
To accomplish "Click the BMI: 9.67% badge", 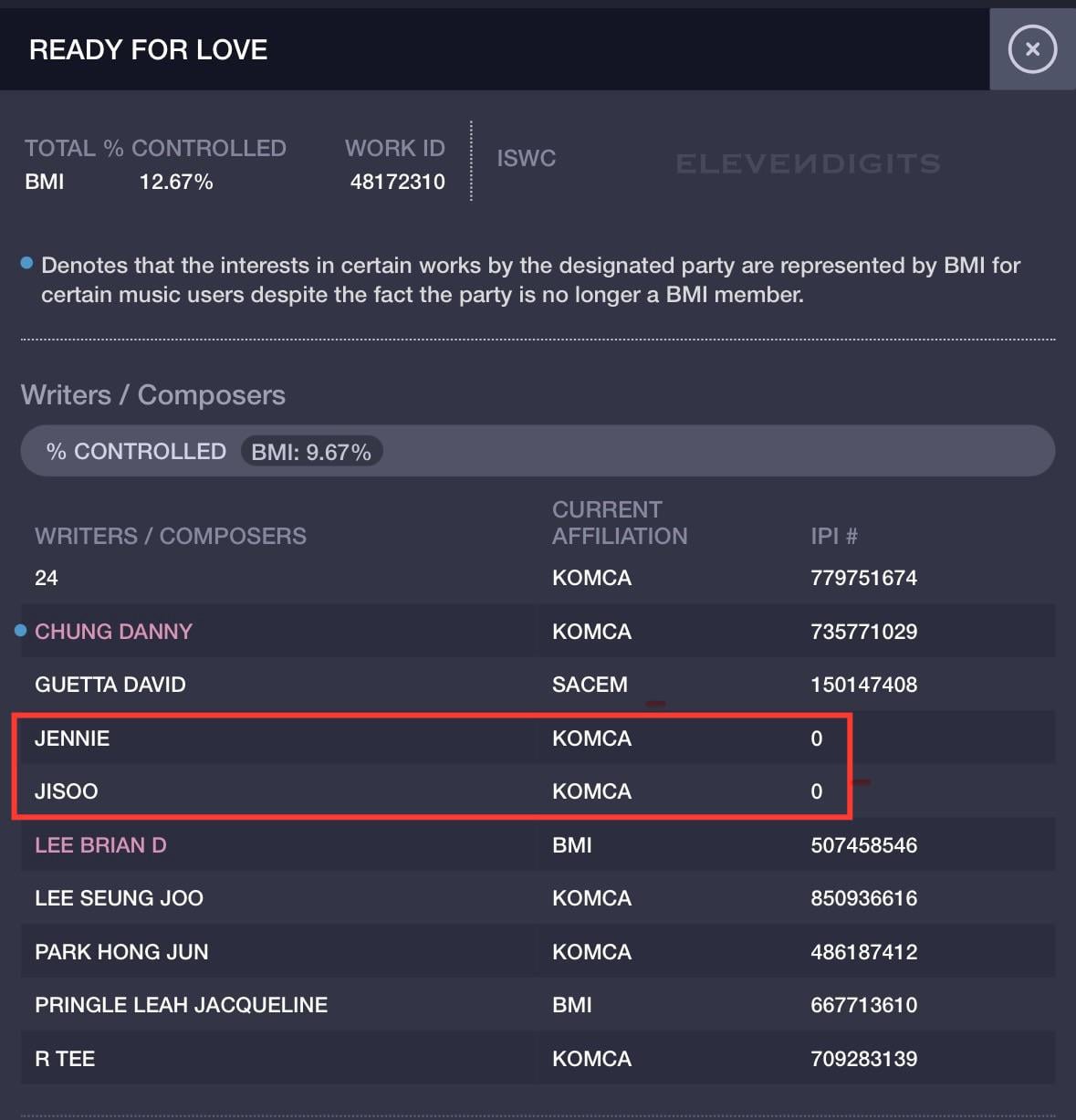I will coord(311,452).
